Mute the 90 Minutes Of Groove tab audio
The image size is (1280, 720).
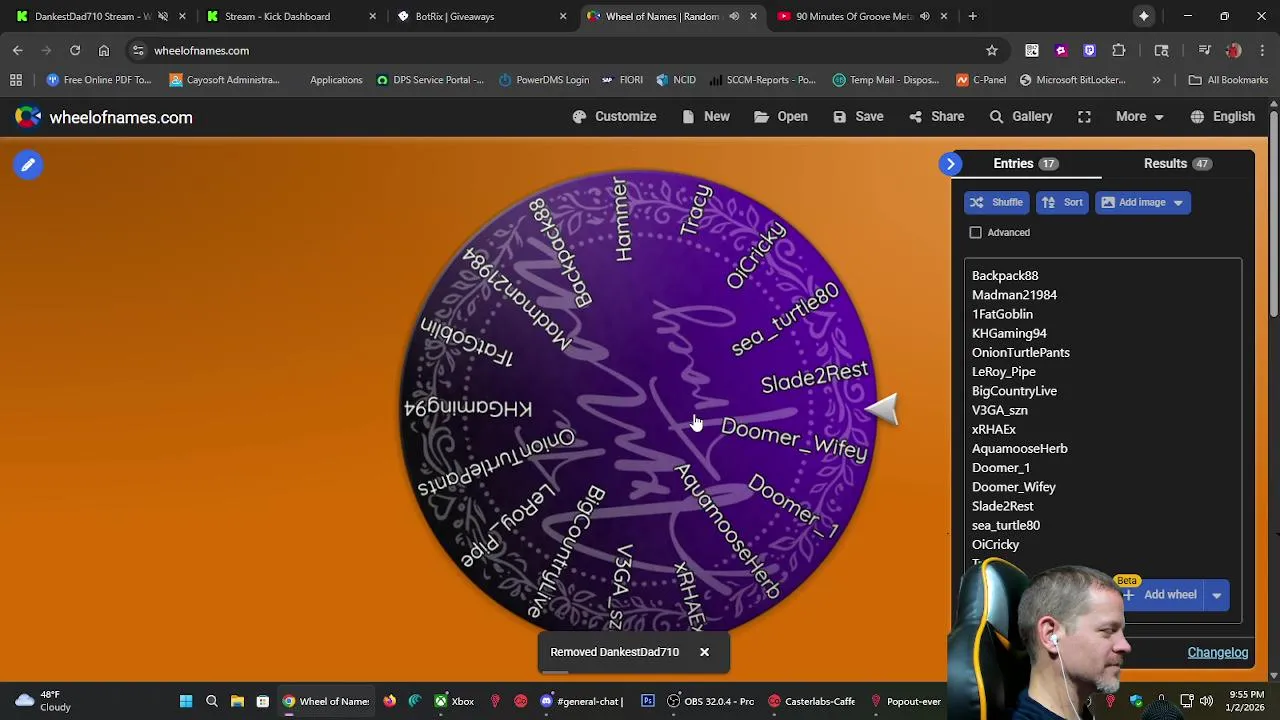tap(924, 16)
